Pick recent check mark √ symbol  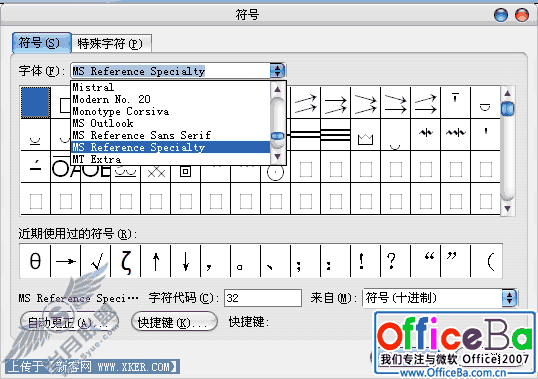click(96, 261)
